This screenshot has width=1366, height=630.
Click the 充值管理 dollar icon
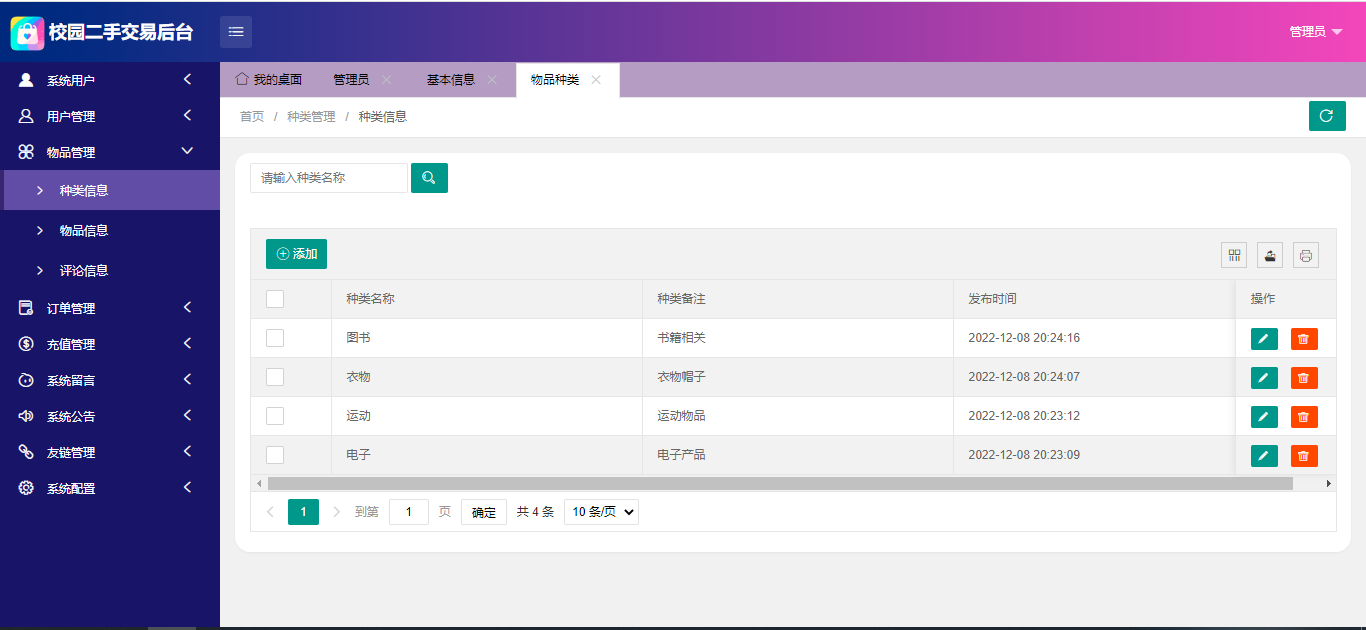pos(26,344)
